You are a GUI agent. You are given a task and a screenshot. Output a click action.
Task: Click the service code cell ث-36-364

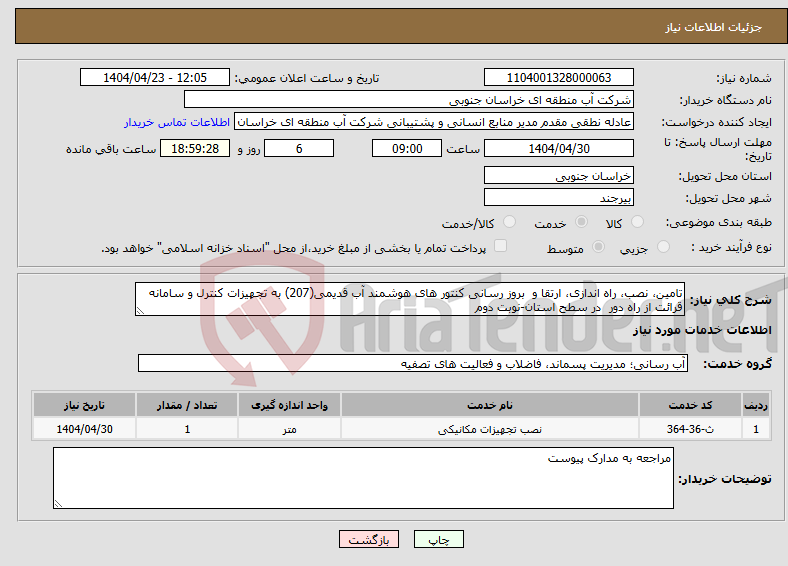pyautogui.click(x=691, y=429)
